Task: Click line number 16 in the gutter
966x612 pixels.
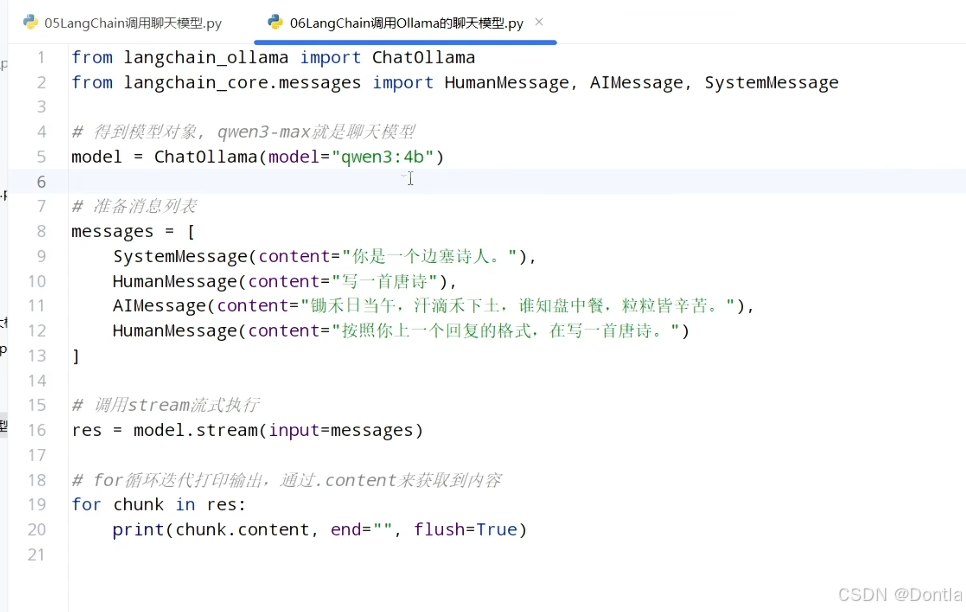Action: point(37,430)
